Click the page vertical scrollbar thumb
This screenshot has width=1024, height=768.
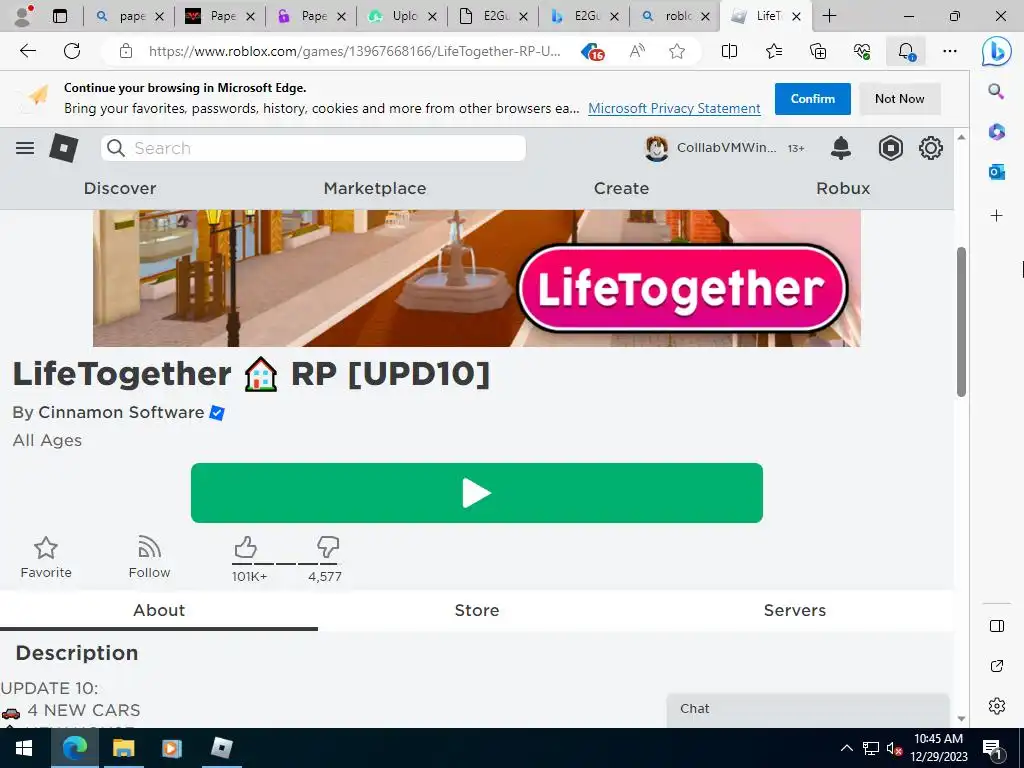(x=961, y=321)
